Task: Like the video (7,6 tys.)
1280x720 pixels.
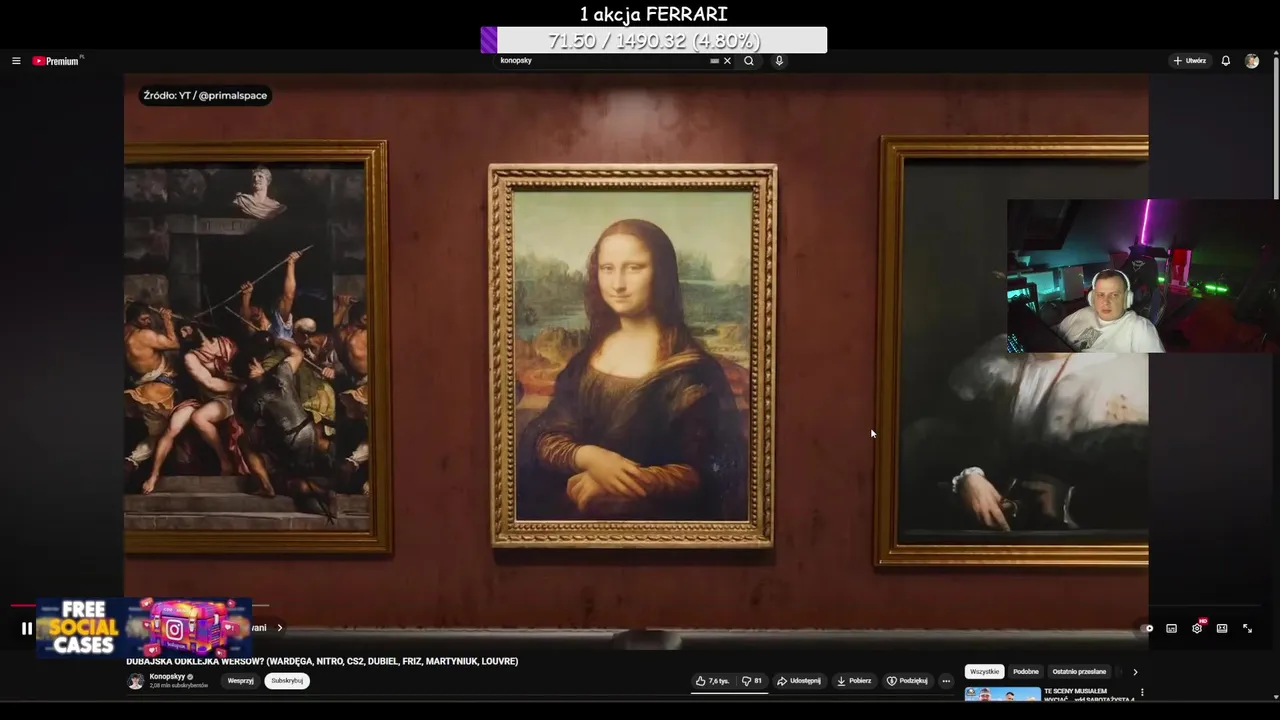Action: pos(713,681)
